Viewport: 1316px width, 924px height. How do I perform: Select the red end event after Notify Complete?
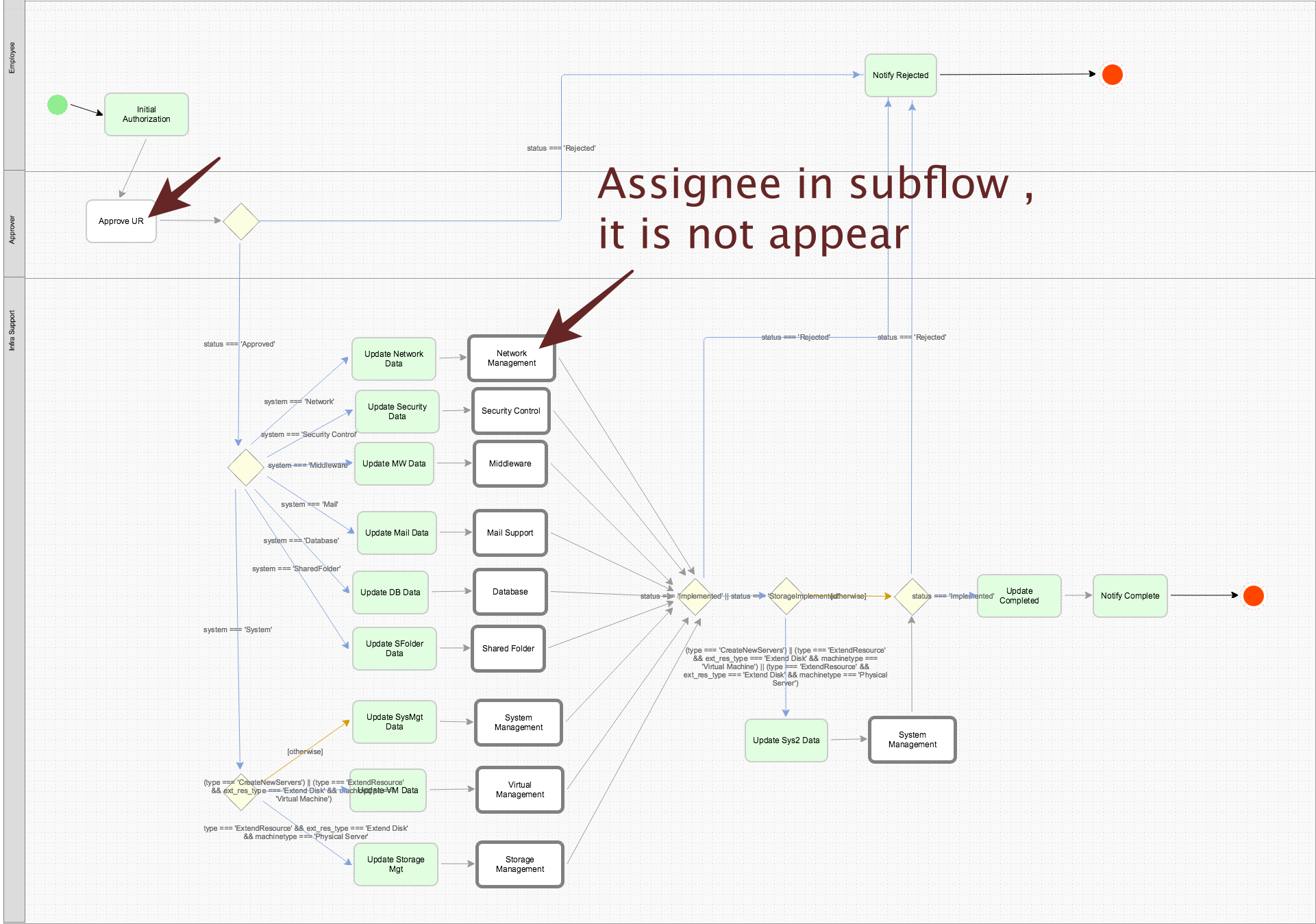(1253, 596)
